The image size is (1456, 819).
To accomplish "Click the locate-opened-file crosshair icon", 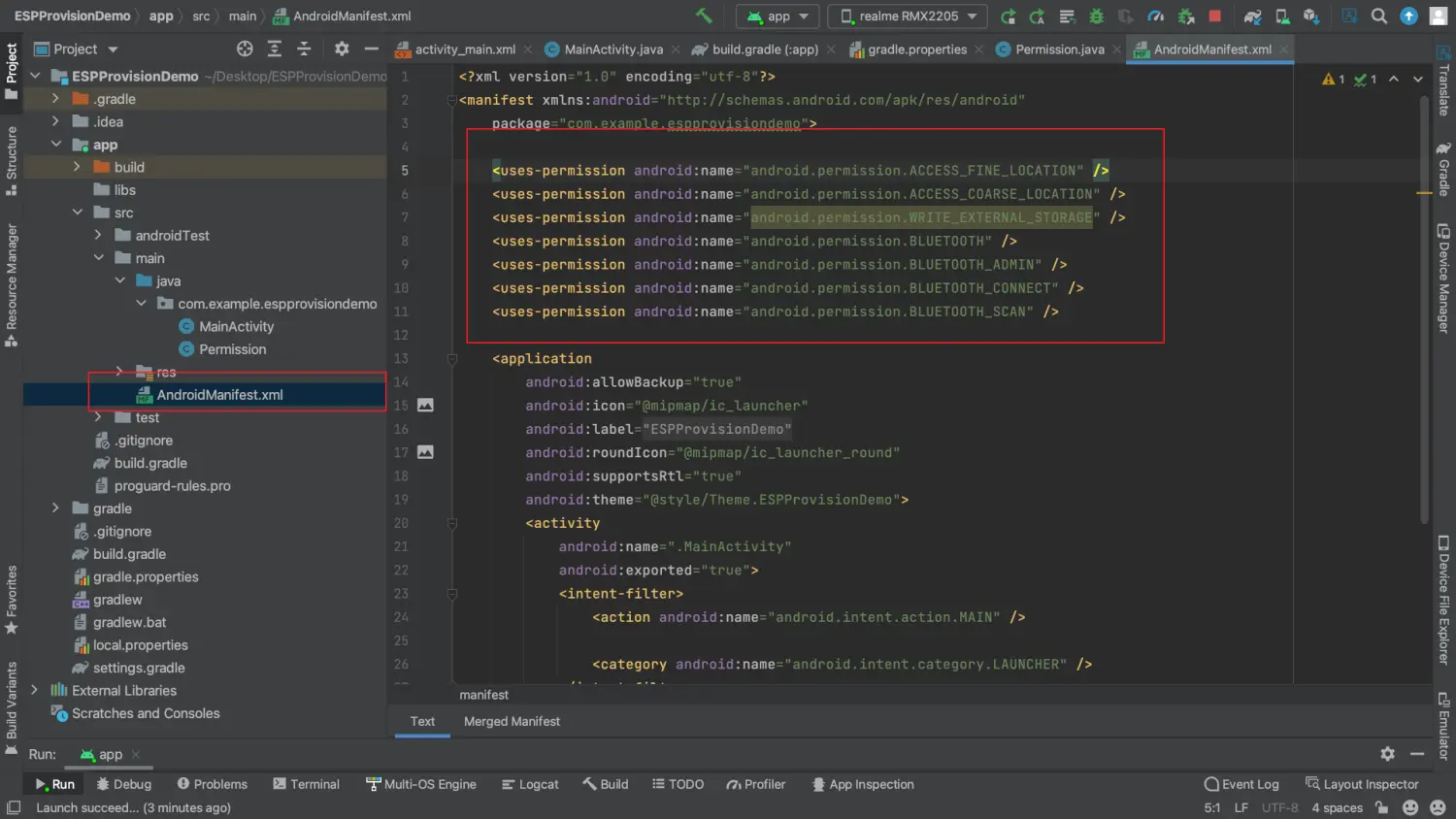I will click(x=245, y=49).
